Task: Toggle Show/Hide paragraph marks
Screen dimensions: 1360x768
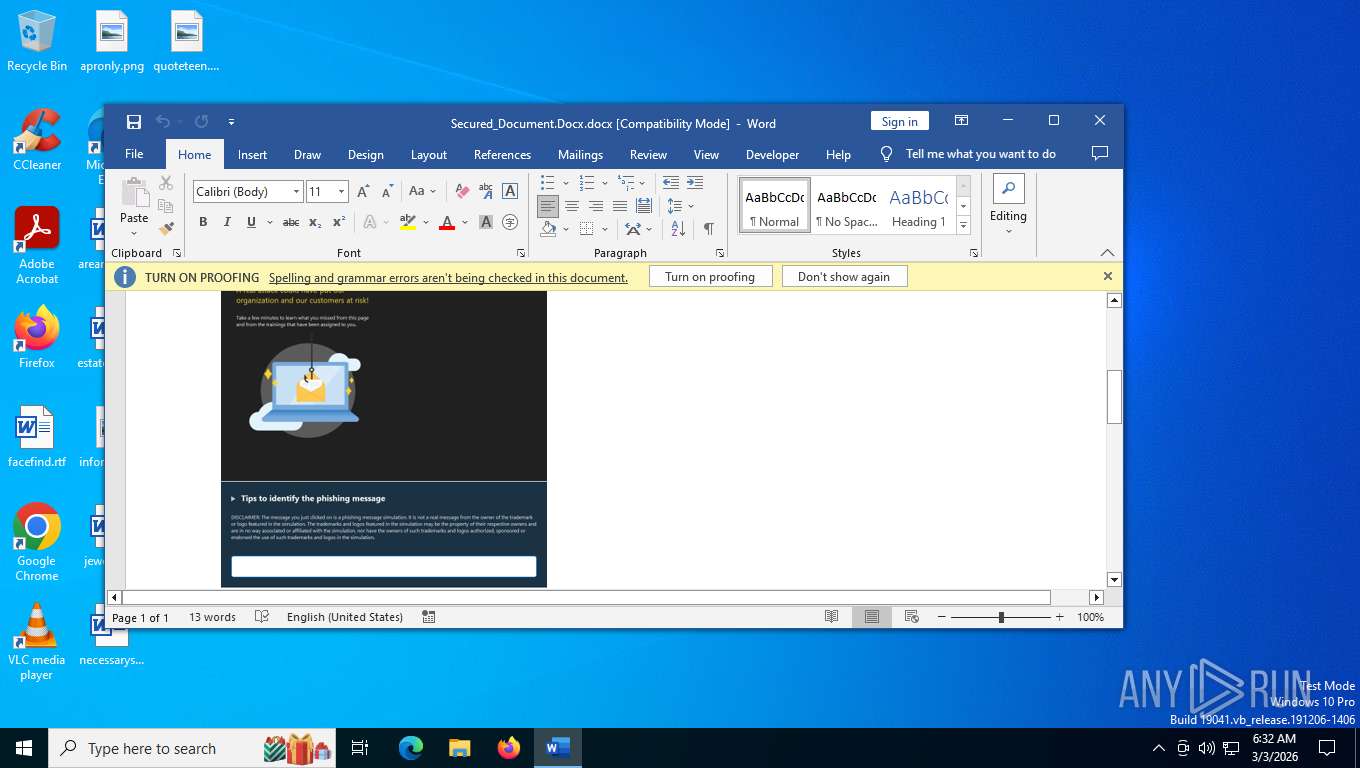Action: tap(708, 229)
